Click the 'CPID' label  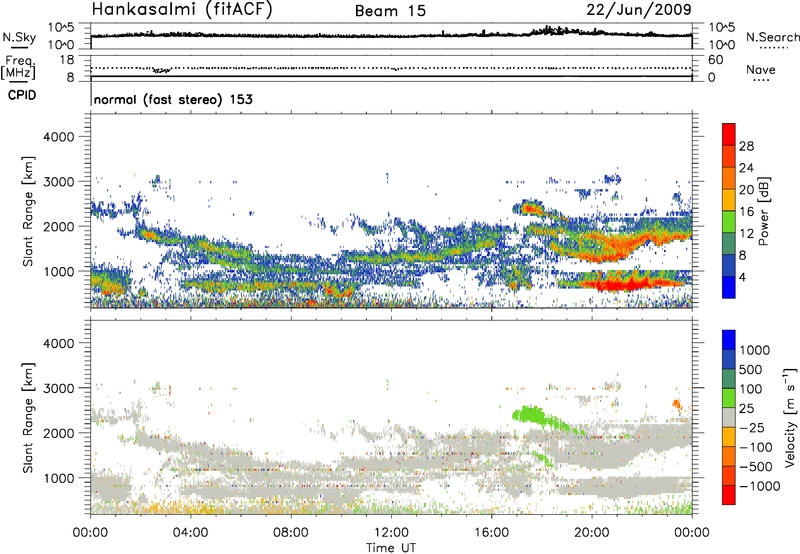(x=22, y=95)
